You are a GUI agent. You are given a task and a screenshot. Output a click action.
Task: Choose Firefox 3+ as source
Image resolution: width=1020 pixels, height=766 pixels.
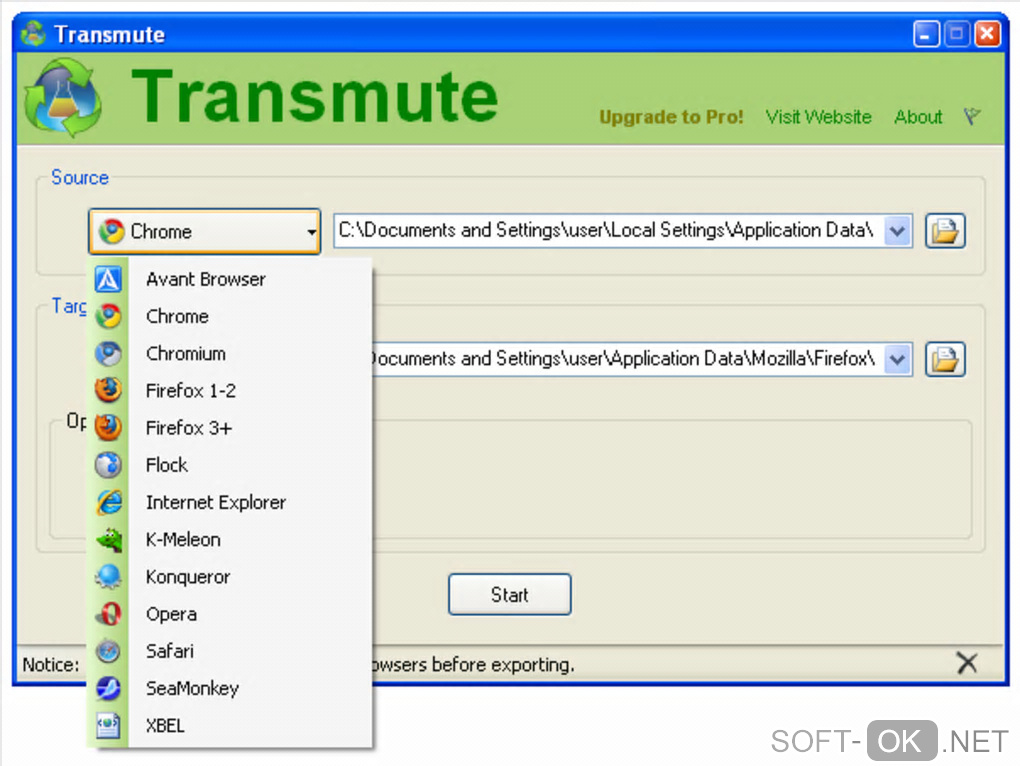pyautogui.click(x=230, y=428)
